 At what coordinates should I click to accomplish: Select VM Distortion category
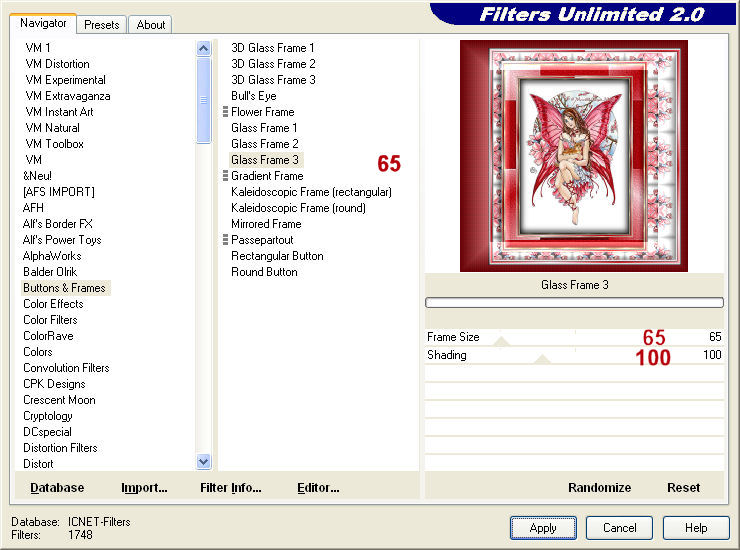click(57, 64)
